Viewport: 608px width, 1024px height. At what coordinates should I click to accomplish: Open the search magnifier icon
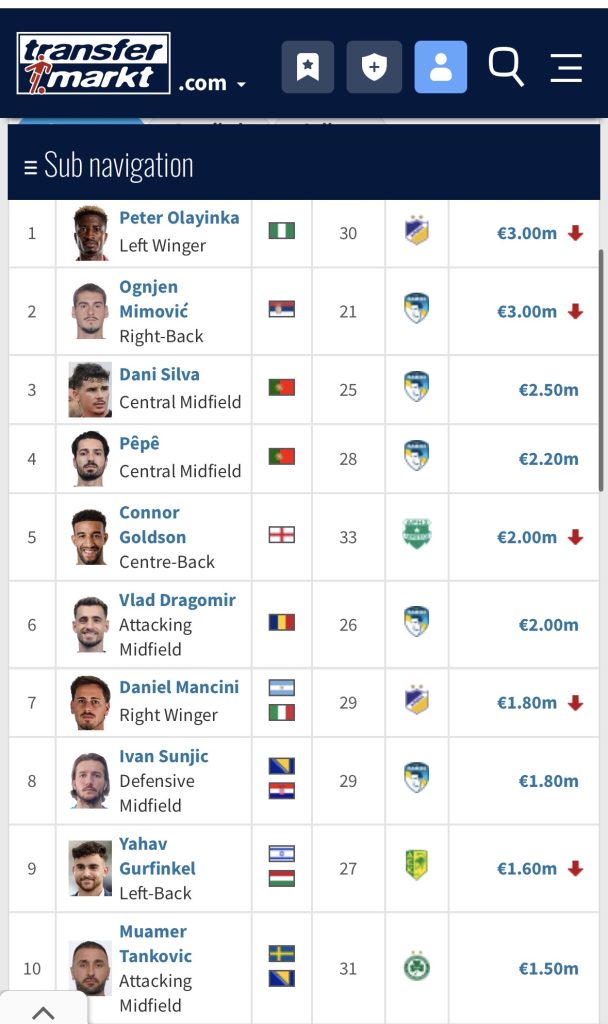coord(506,67)
